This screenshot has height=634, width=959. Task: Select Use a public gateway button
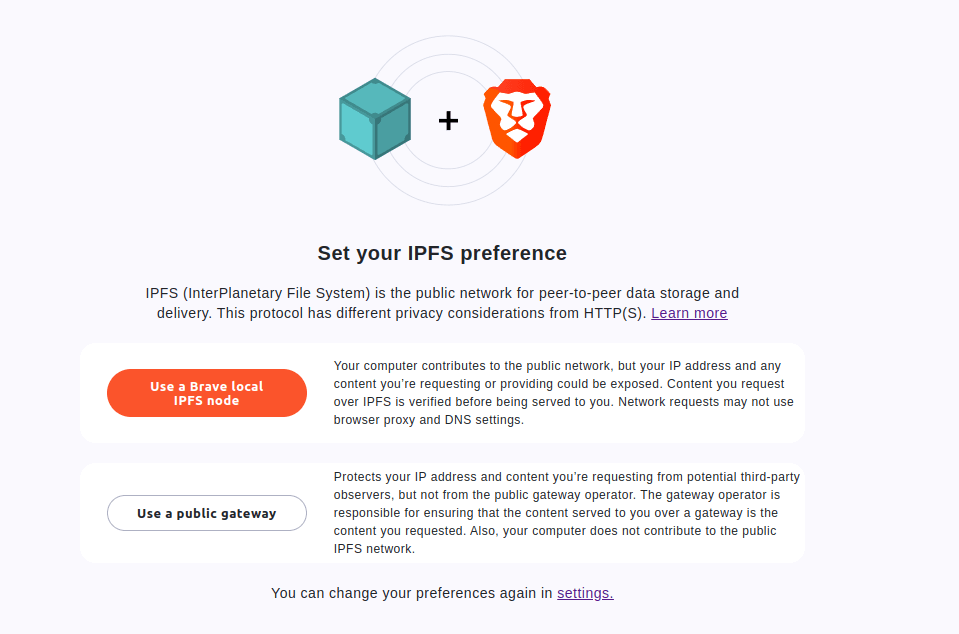[207, 513]
